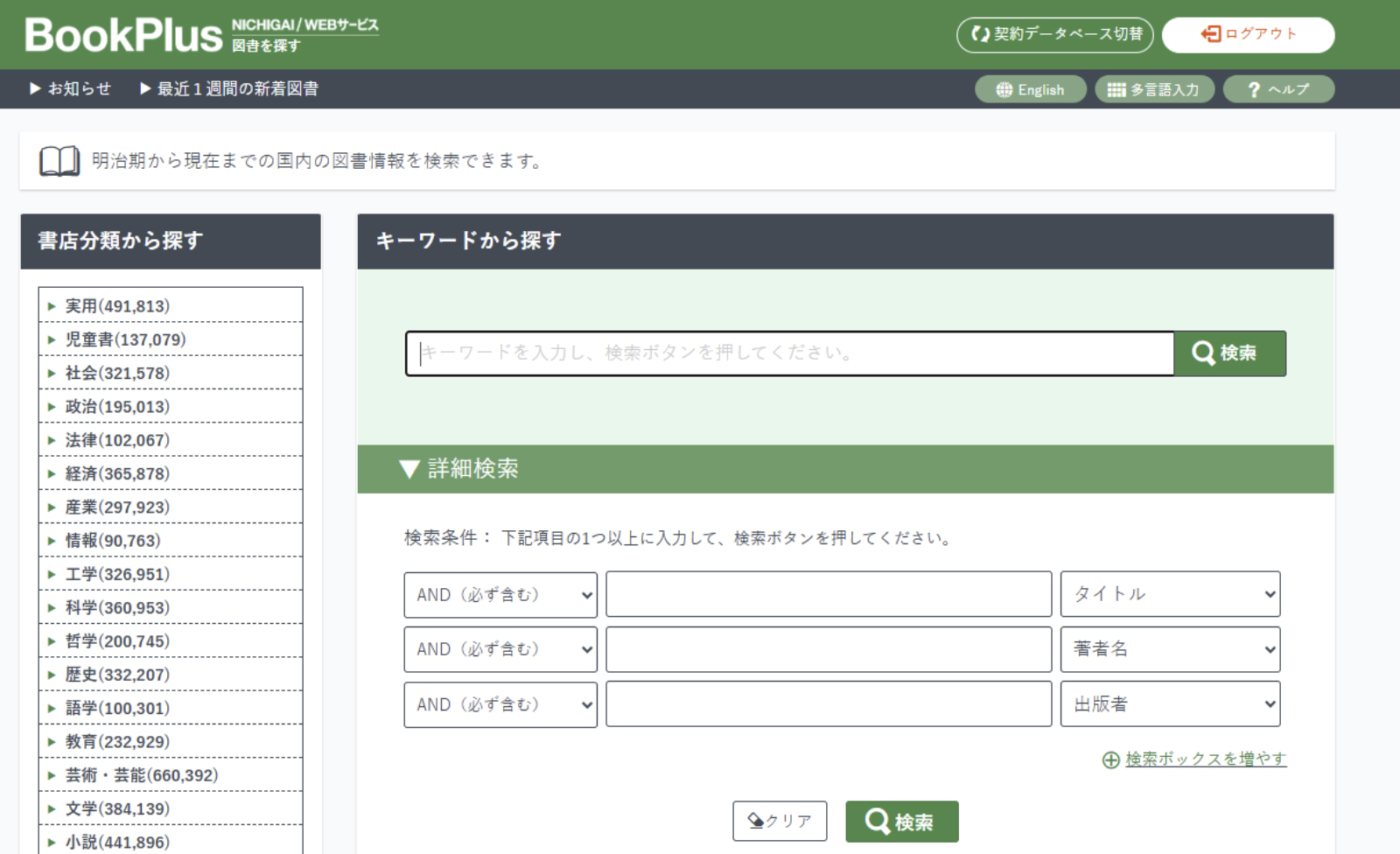Image resolution: width=1400 pixels, height=854 pixels.
Task: Open the タイトル field dropdown
Action: coord(1170,594)
